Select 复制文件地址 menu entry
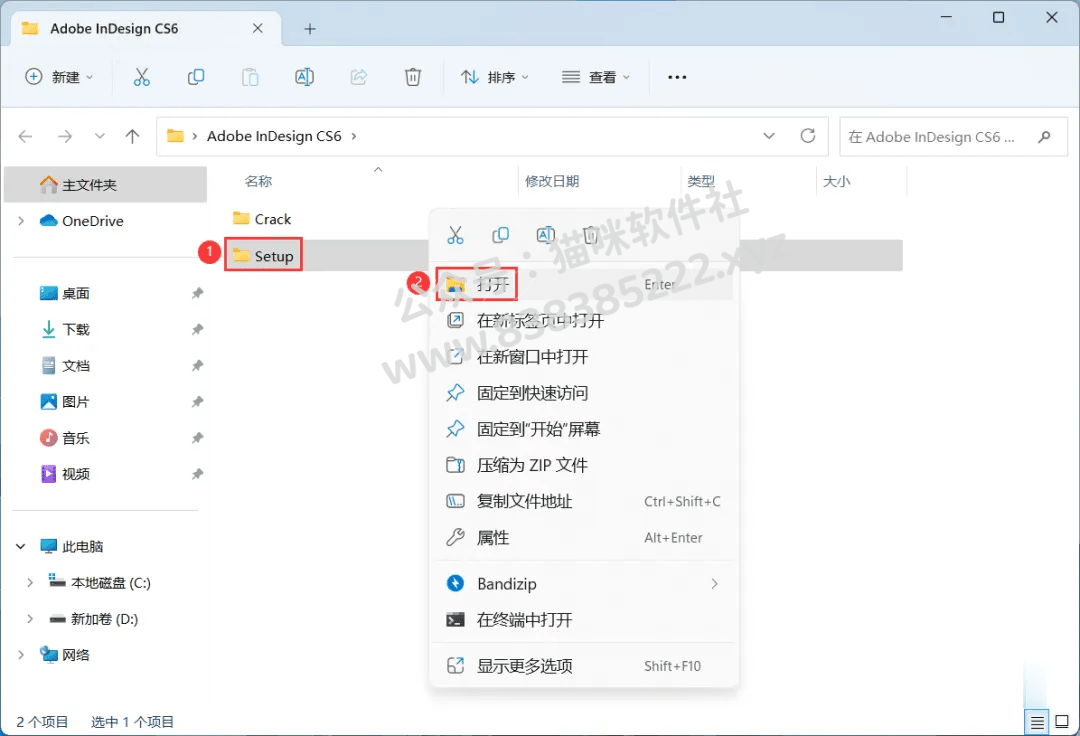 coord(583,501)
